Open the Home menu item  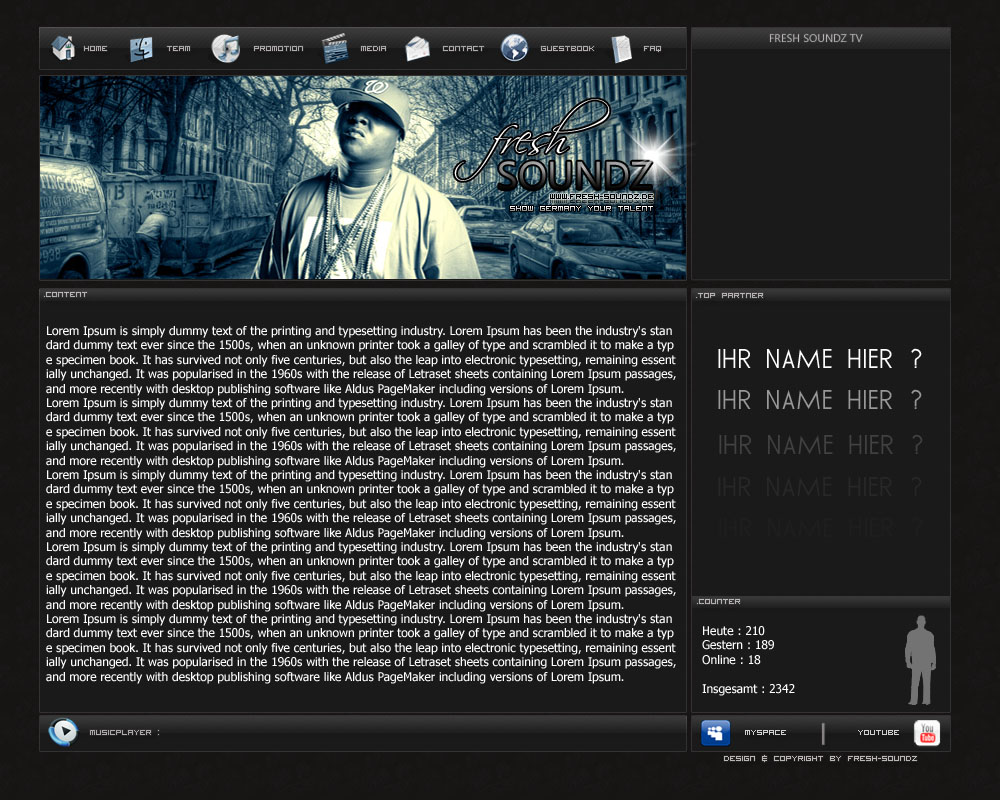click(95, 49)
